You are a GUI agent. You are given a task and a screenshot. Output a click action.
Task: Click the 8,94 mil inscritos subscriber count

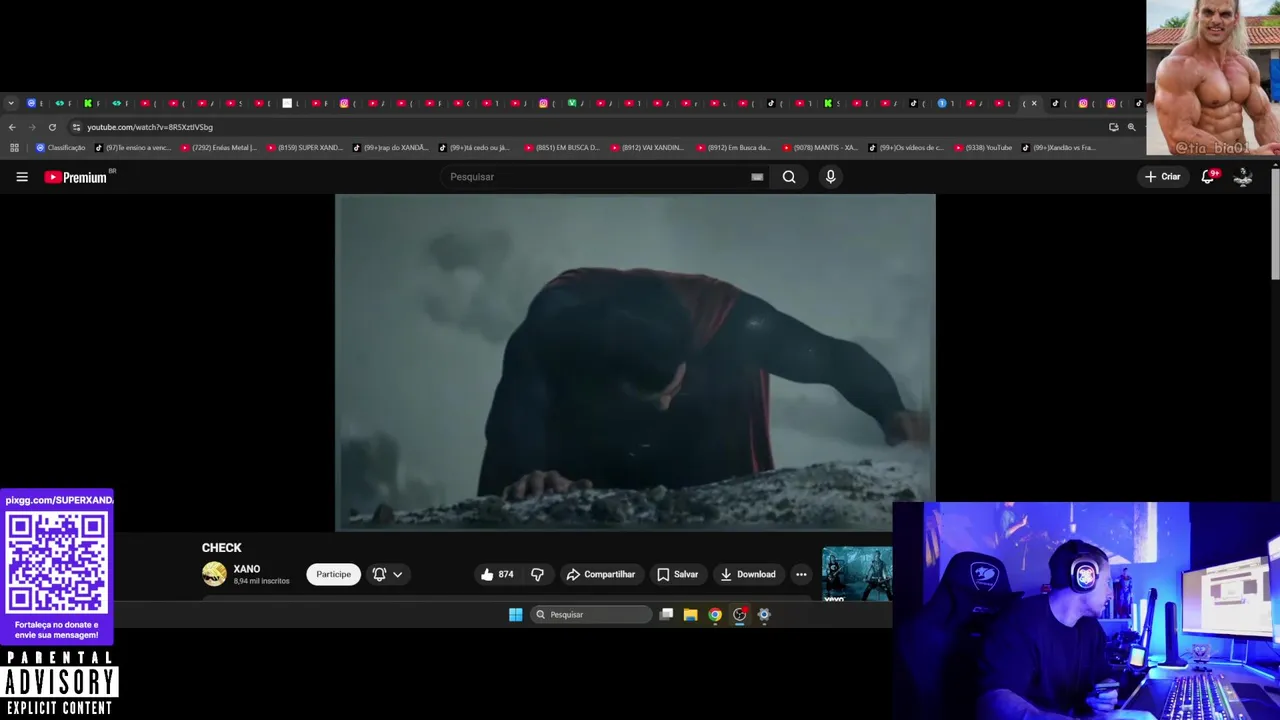tap(261, 581)
